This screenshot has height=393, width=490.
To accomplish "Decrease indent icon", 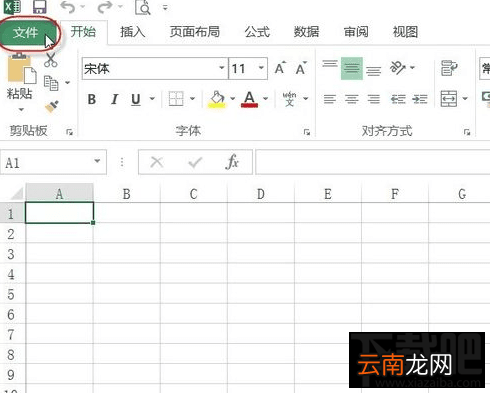I will click(x=398, y=99).
